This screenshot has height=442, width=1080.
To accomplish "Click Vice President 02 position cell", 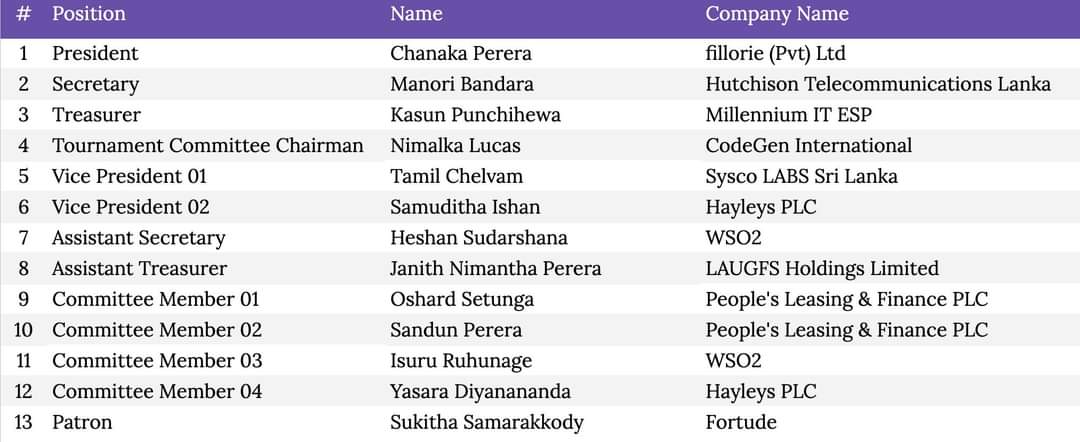I will 130,207.
